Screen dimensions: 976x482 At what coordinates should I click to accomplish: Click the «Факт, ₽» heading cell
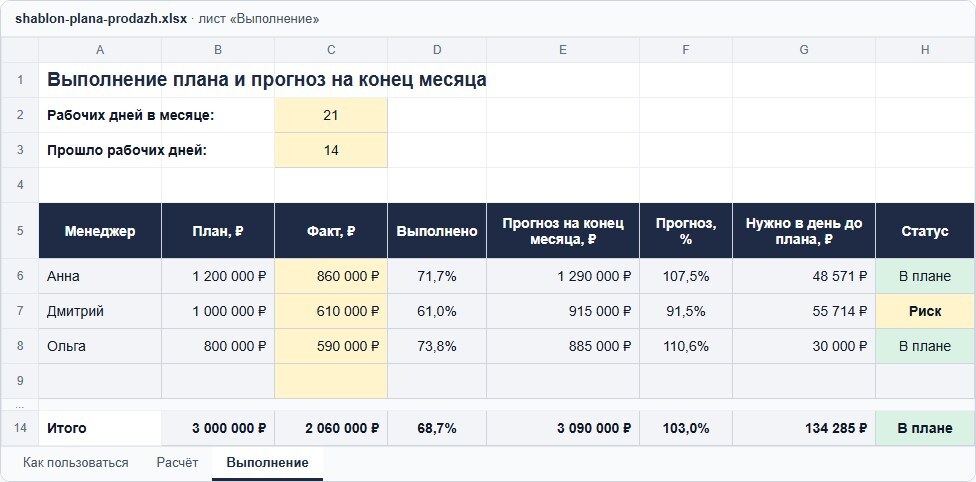click(x=331, y=230)
